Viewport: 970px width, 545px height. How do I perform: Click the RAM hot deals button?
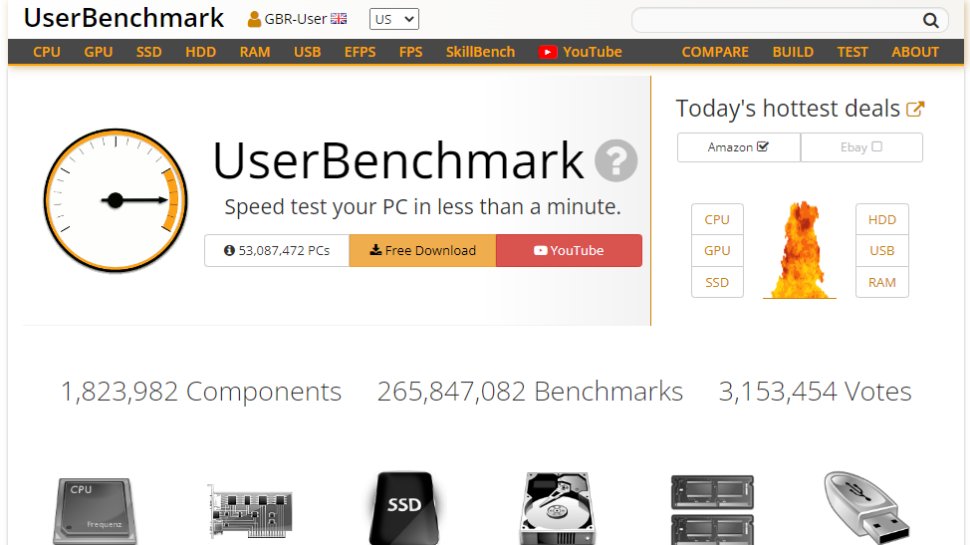coord(882,283)
